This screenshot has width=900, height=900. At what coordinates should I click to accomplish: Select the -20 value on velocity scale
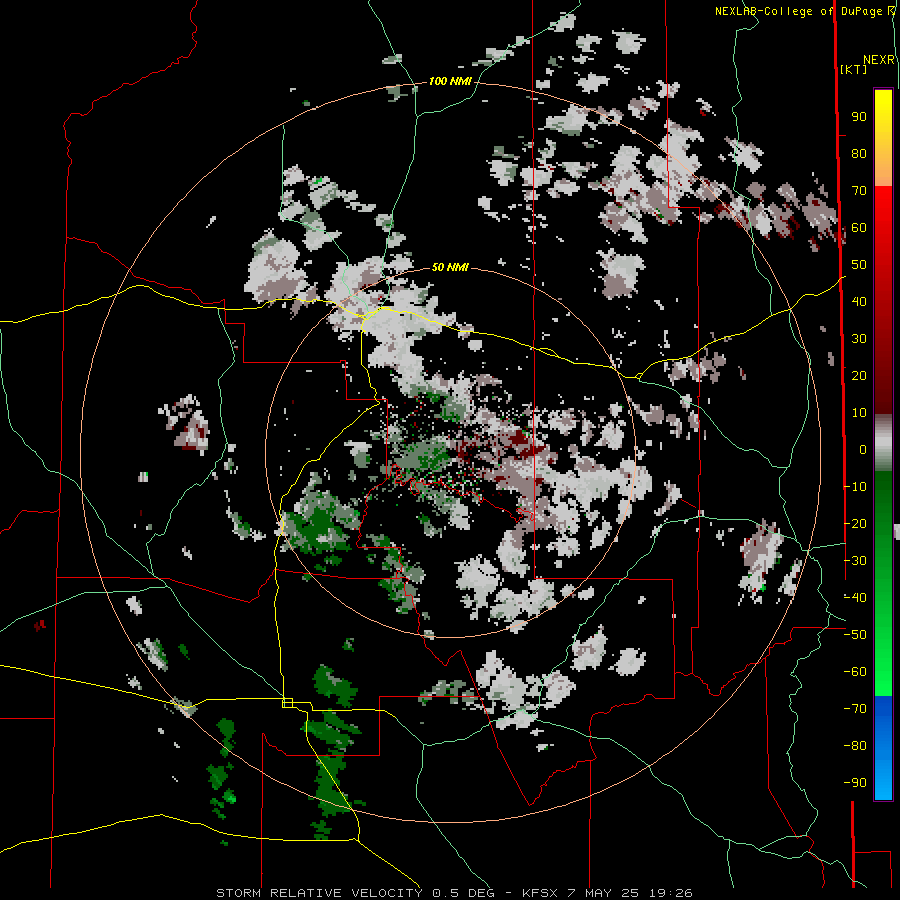point(855,524)
